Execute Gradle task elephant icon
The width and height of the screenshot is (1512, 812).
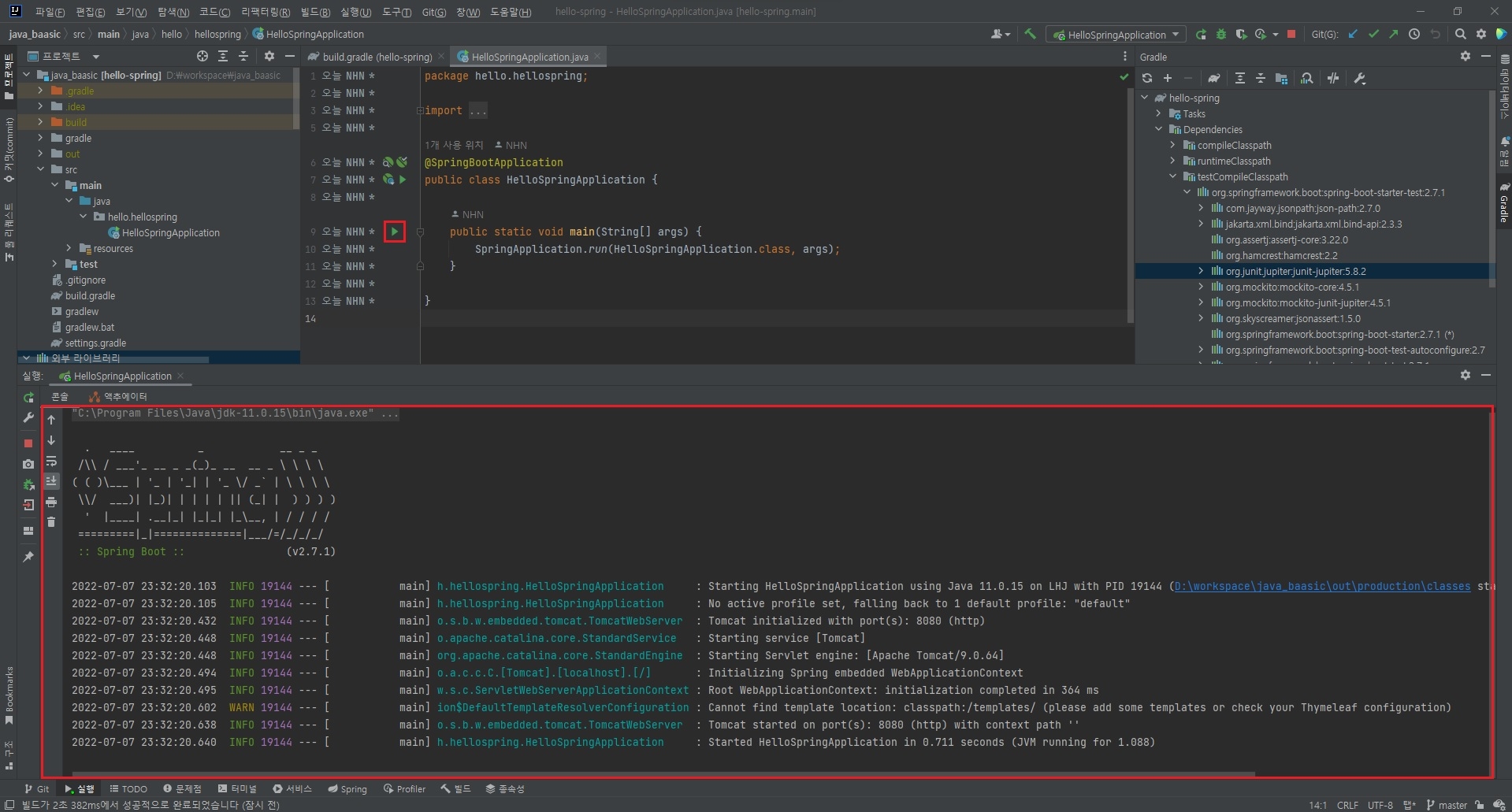tap(1214, 78)
